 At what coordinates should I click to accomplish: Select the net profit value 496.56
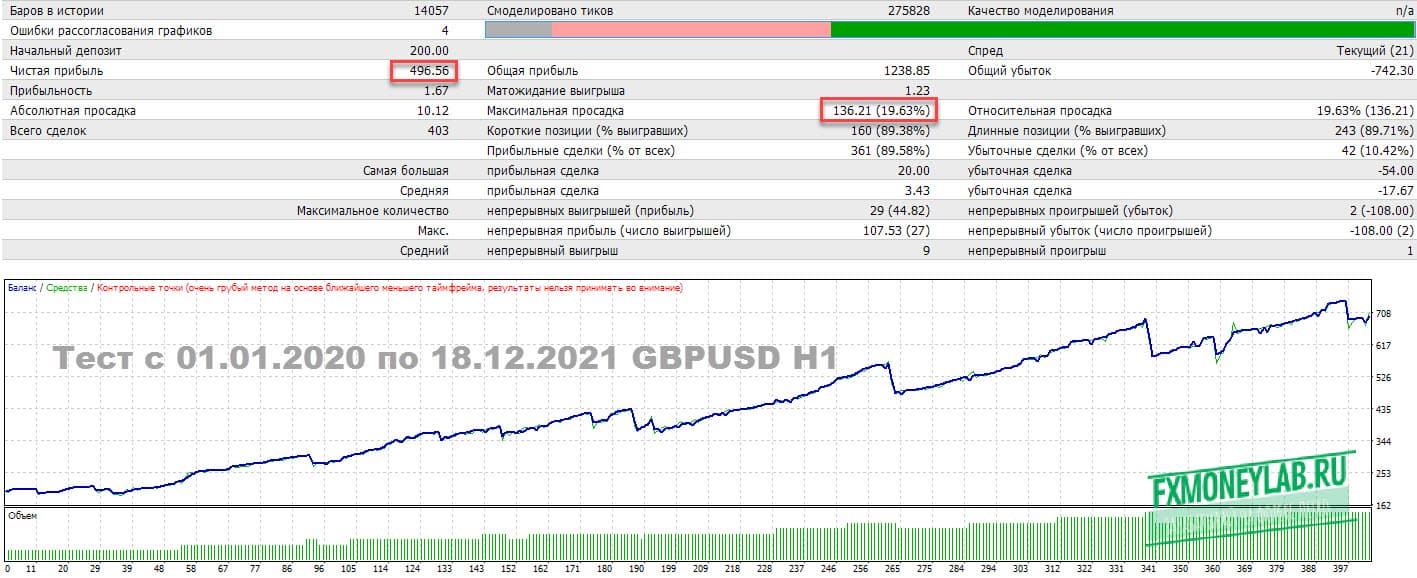tap(429, 71)
